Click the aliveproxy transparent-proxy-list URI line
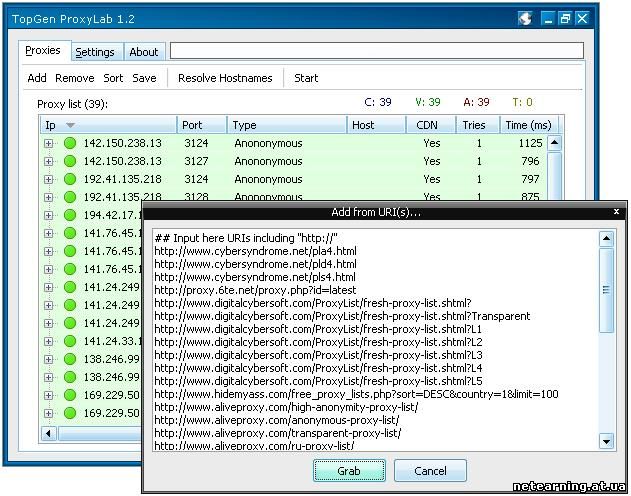The height and width of the screenshot is (496, 631). 278,433
